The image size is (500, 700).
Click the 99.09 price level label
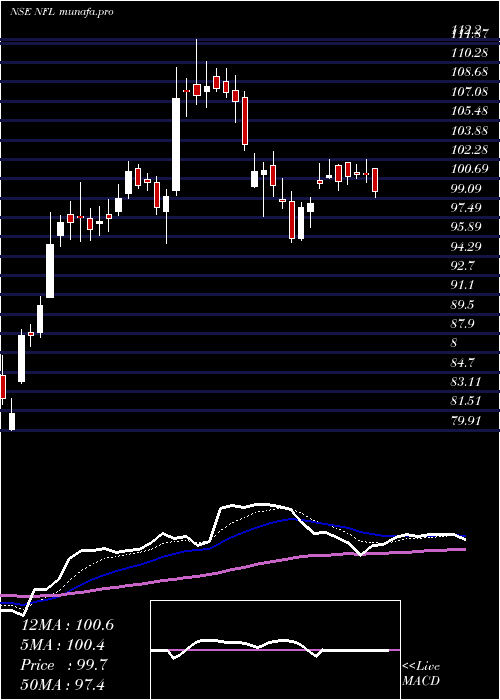coord(466,188)
